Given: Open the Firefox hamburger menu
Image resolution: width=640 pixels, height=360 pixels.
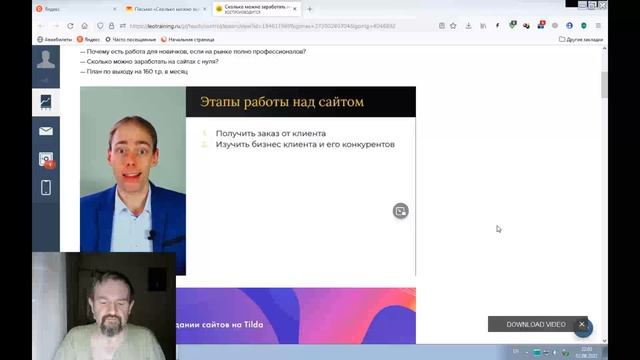Looking at the screenshot, I should coord(598,26).
